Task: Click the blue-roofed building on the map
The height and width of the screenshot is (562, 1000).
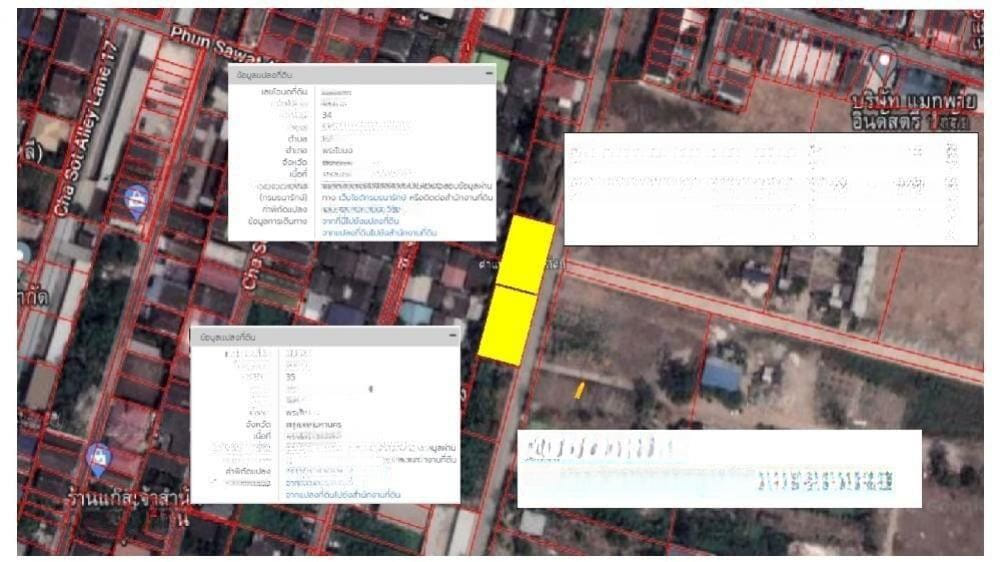Action: point(722,375)
